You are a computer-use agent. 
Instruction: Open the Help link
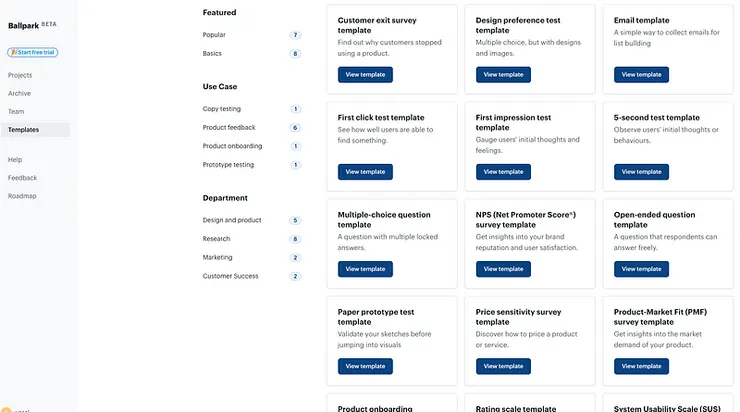click(x=15, y=159)
